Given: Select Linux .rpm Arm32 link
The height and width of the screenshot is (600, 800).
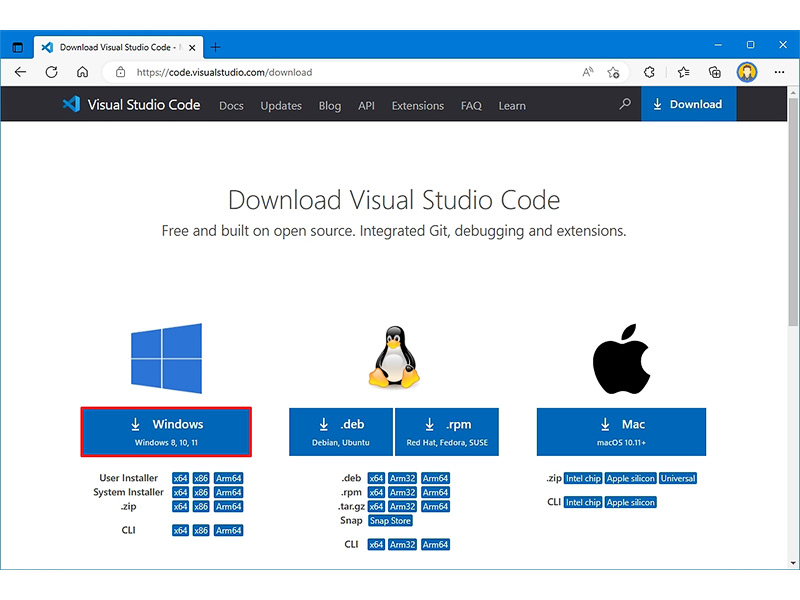Looking at the screenshot, I should pos(403,492).
